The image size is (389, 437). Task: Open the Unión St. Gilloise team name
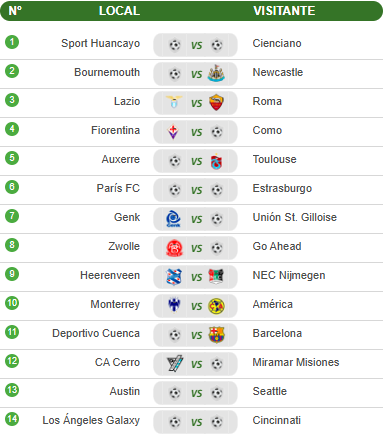pos(295,217)
